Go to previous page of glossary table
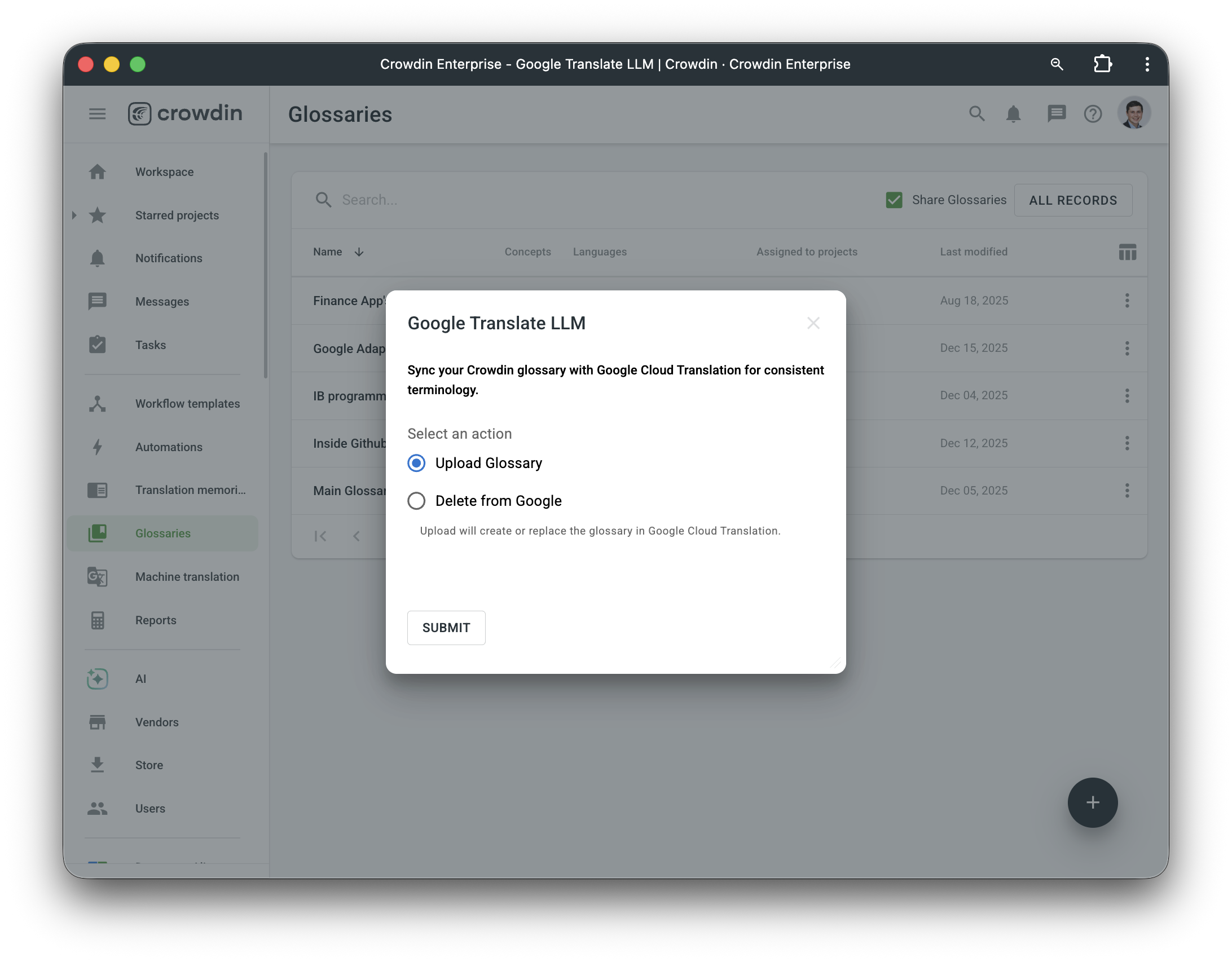The width and height of the screenshot is (1232, 962). [x=357, y=536]
